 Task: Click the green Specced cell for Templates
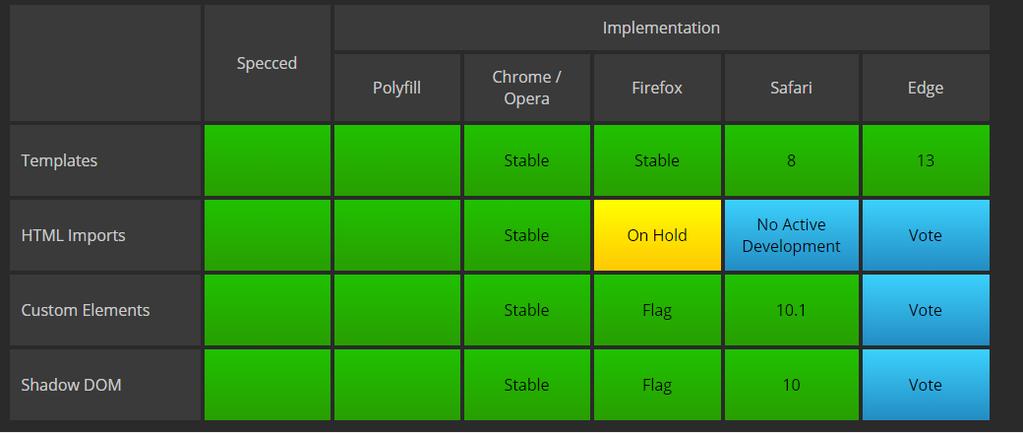click(267, 160)
